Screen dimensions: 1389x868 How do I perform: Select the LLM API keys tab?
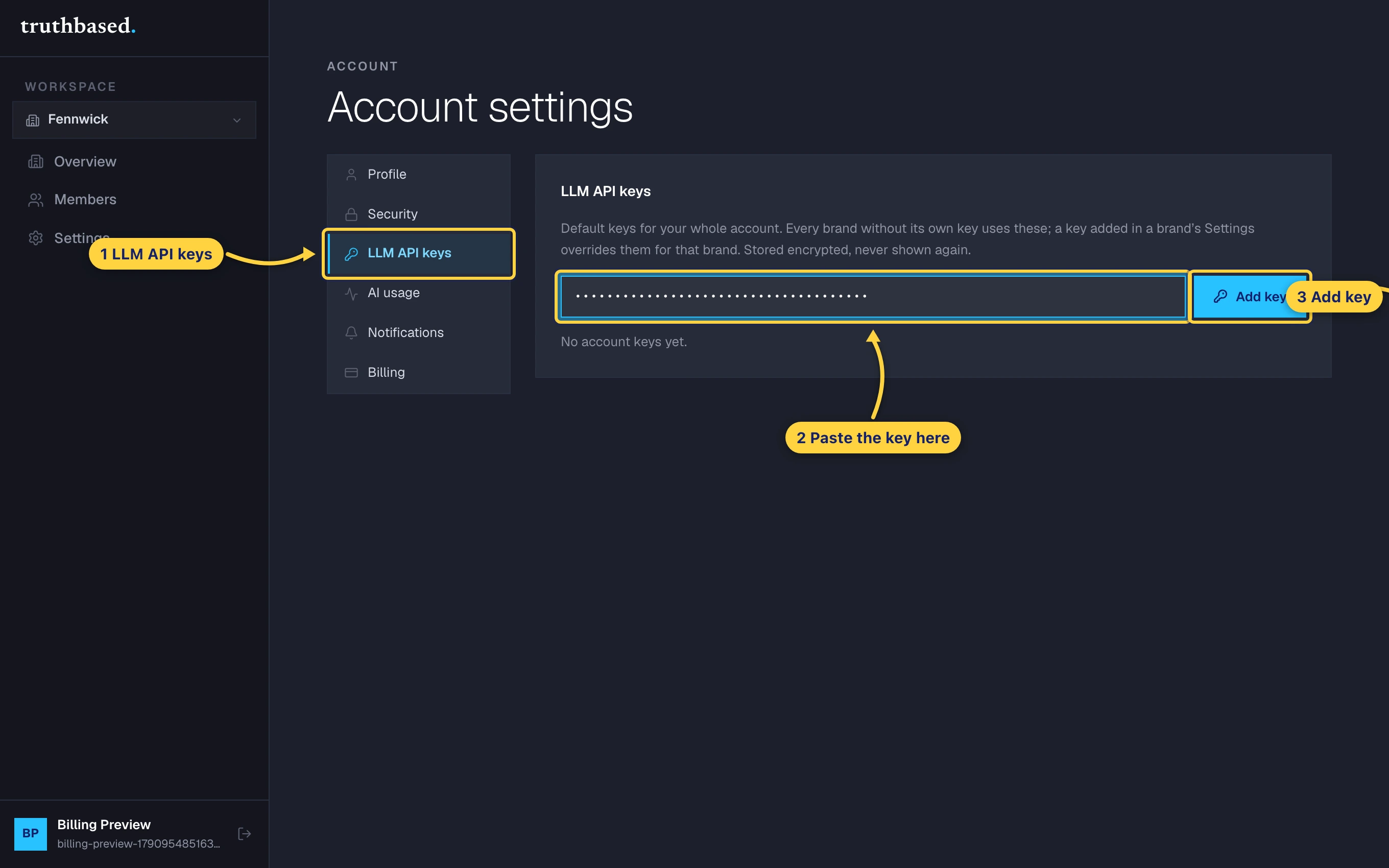pos(418,253)
